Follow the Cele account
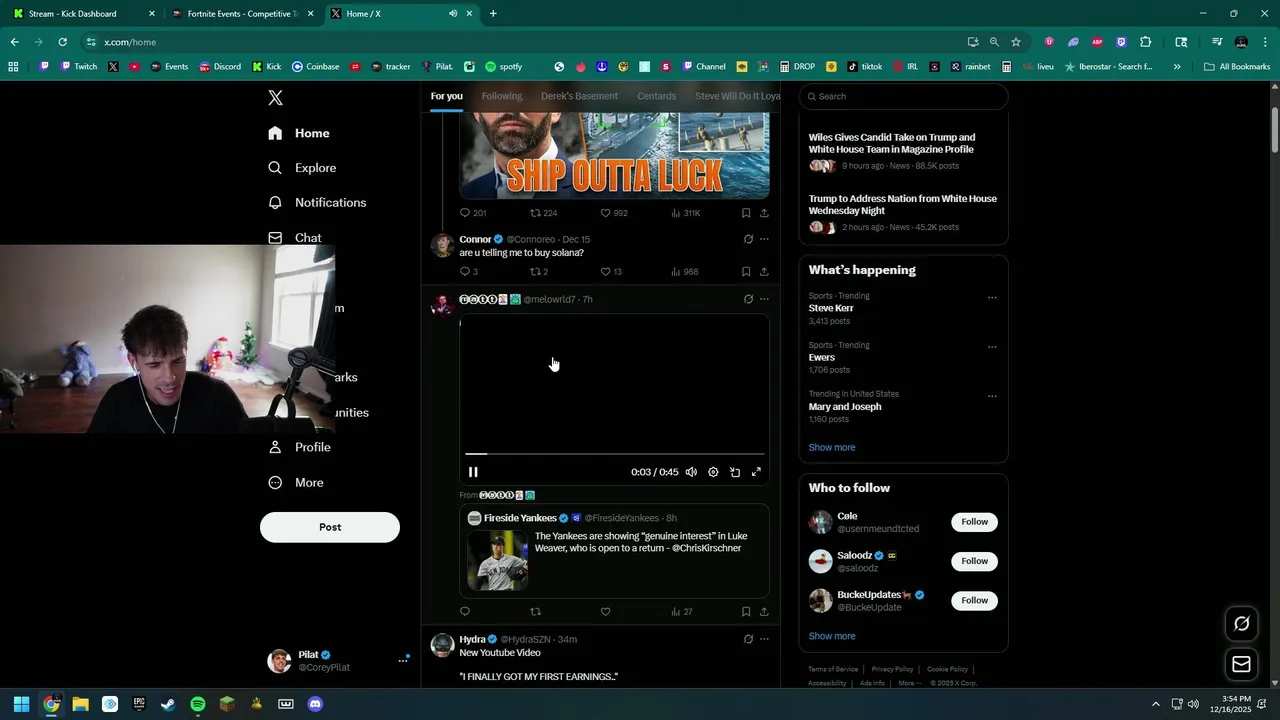The height and width of the screenshot is (720, 1280). pyautogui.click(x=975, y=522)
